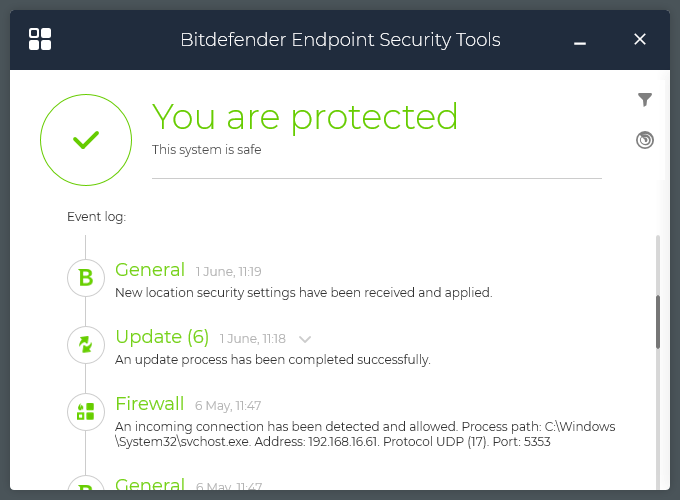
Task: Click the 'Event log:' label
Action: (x=96, y=216)
